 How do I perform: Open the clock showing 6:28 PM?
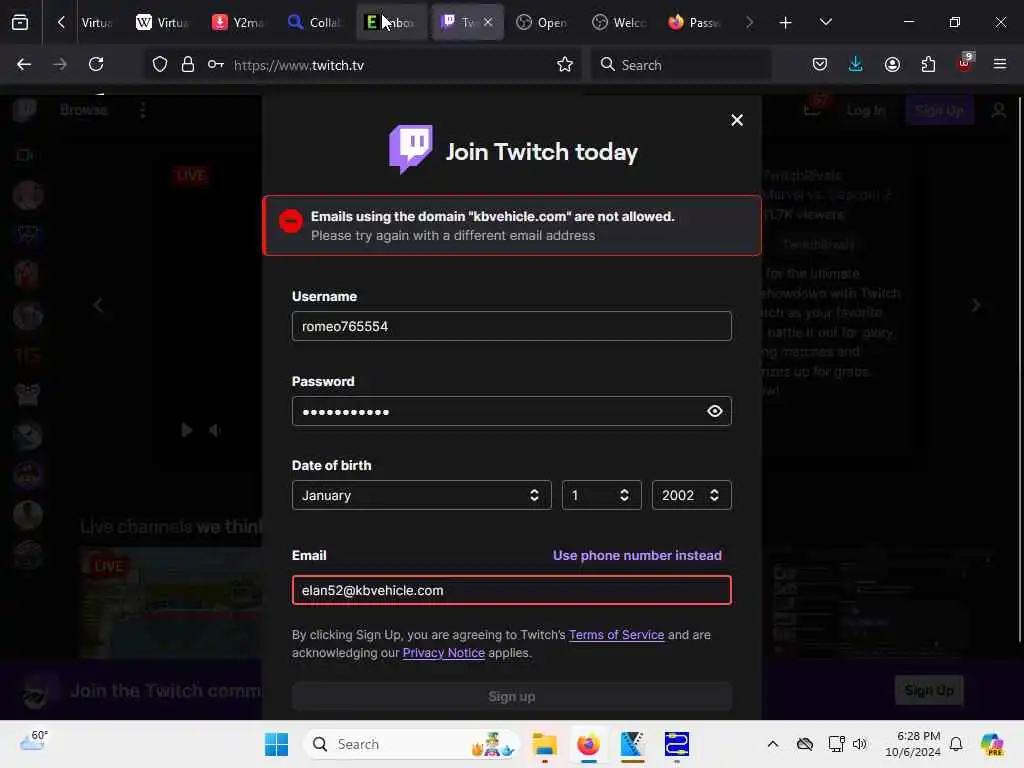coord(913,744)
